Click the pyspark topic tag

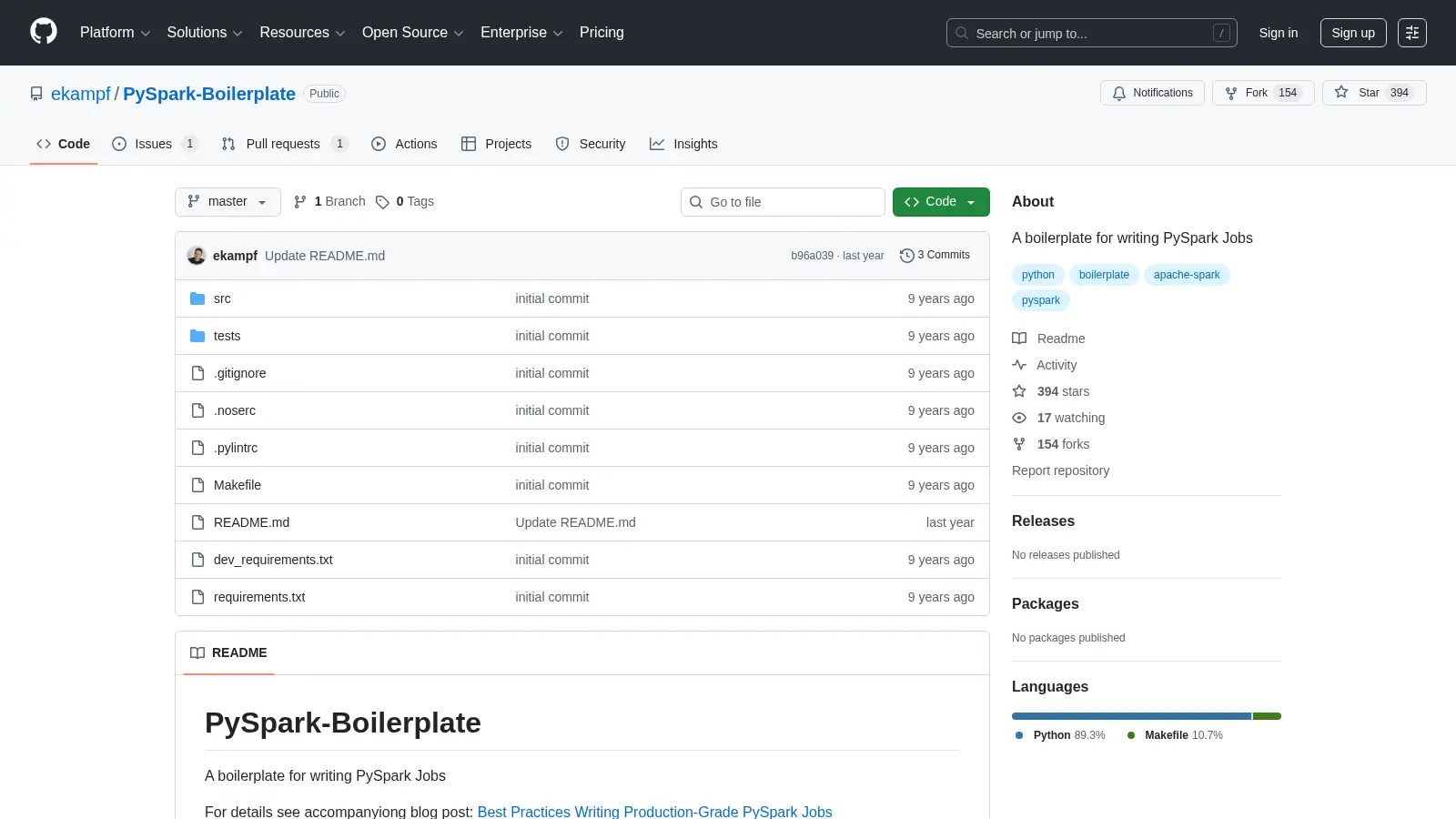(1040, 300)
